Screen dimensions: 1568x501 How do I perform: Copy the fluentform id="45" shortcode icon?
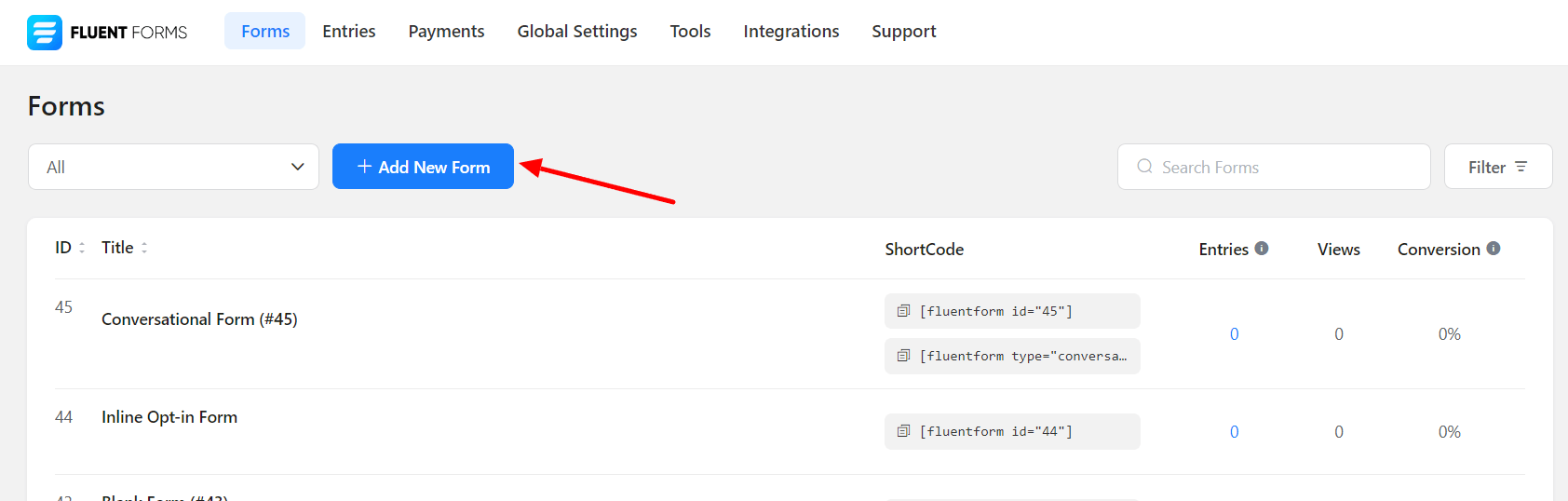point(903,311)
